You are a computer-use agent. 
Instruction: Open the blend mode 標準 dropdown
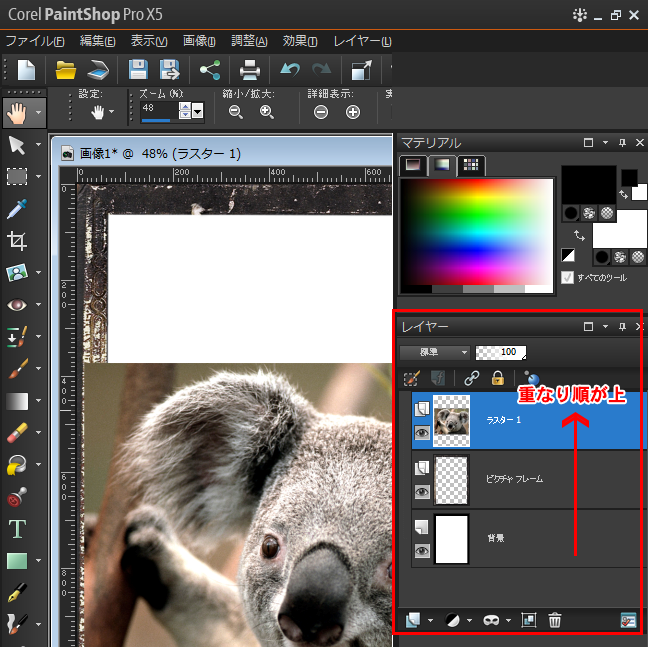tap(435, 352)
